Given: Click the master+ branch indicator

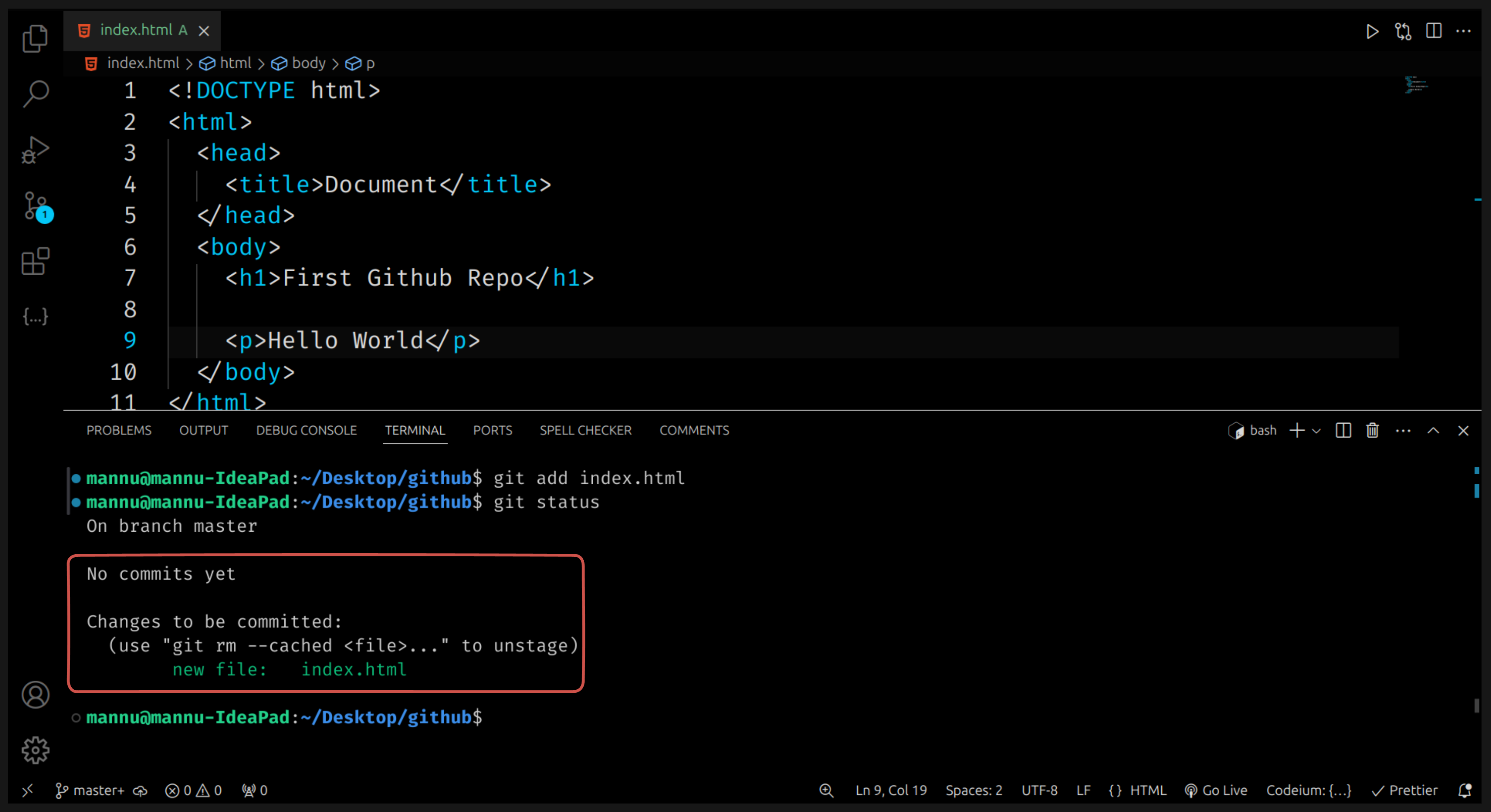Looking at the screenshot, I should point(90,790).
